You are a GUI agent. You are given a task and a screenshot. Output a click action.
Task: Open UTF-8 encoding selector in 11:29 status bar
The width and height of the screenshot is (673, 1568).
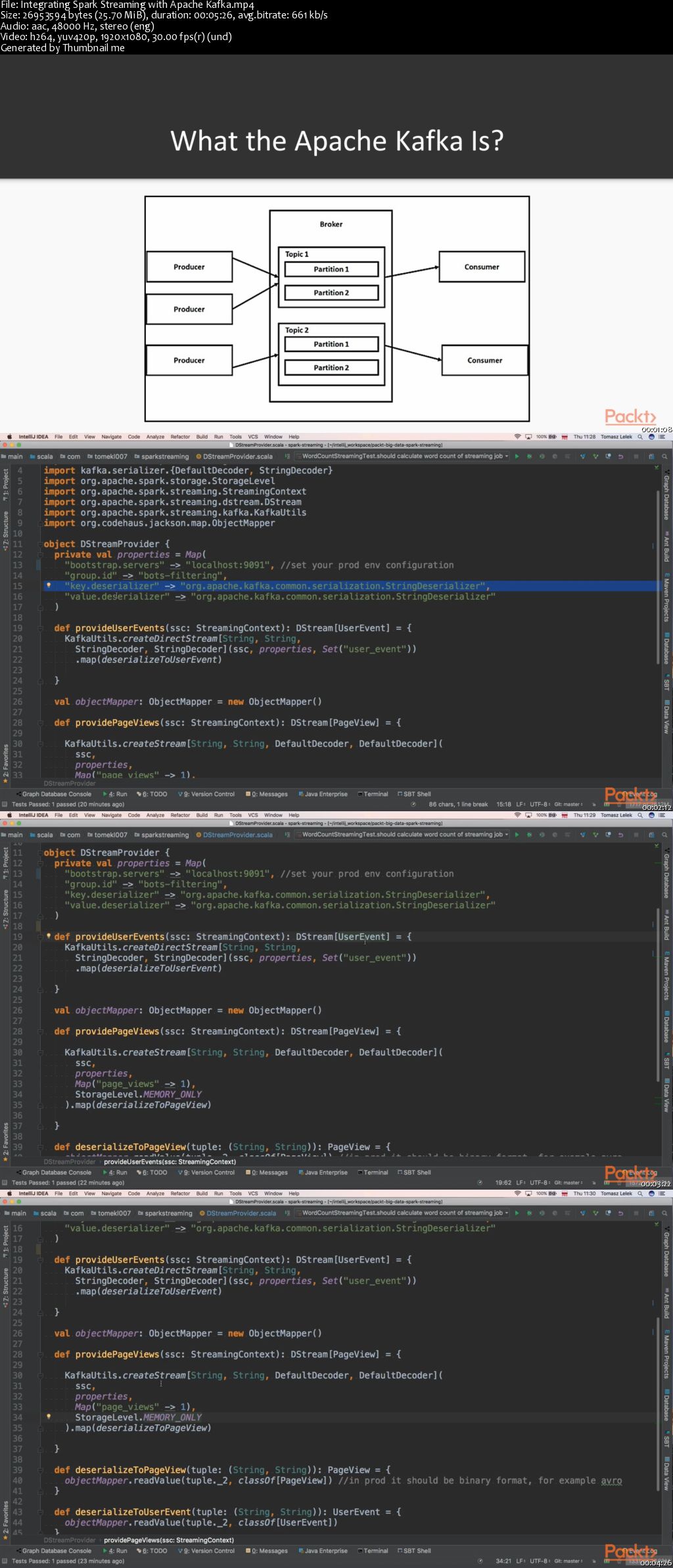pos(539,1182)
